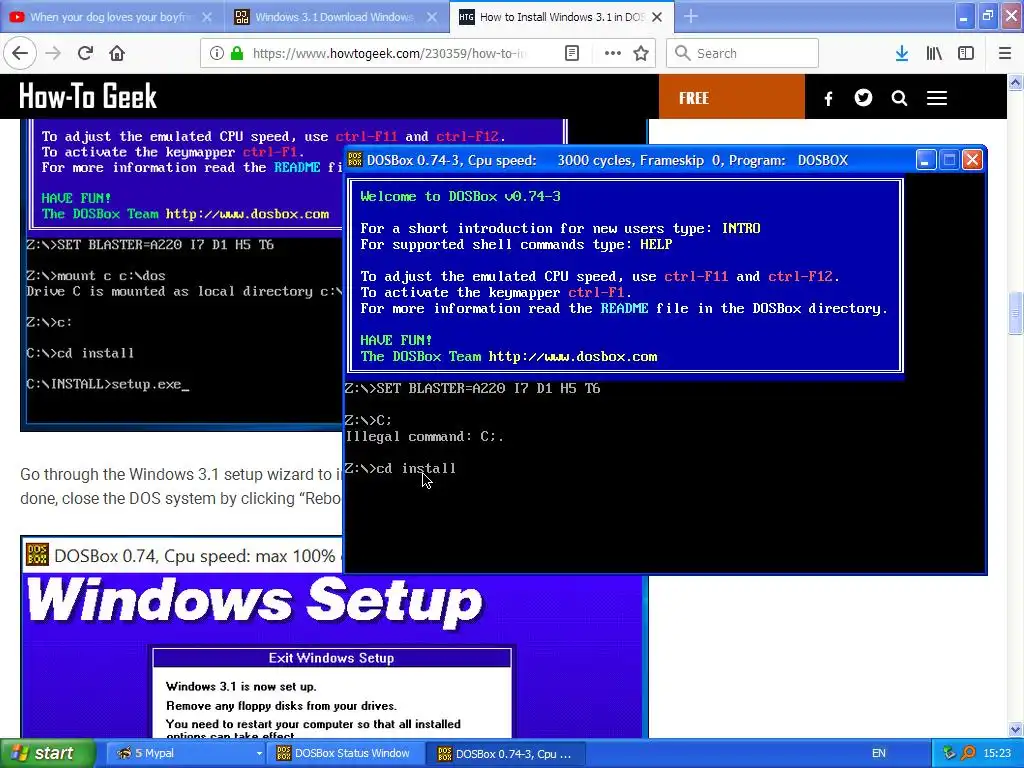Open site information icon in address bar
This screenshot has width=1024, height=768.
click(216, 54)
